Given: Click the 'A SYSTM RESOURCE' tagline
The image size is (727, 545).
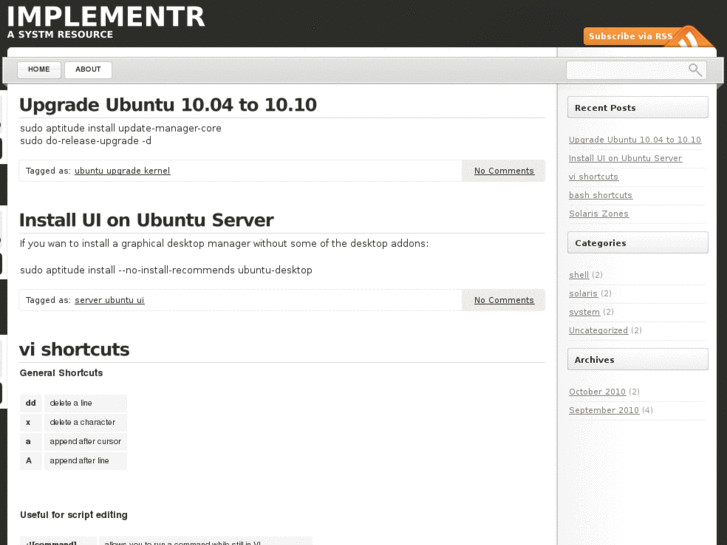Looking at the screenshot, I should [60, 35].
